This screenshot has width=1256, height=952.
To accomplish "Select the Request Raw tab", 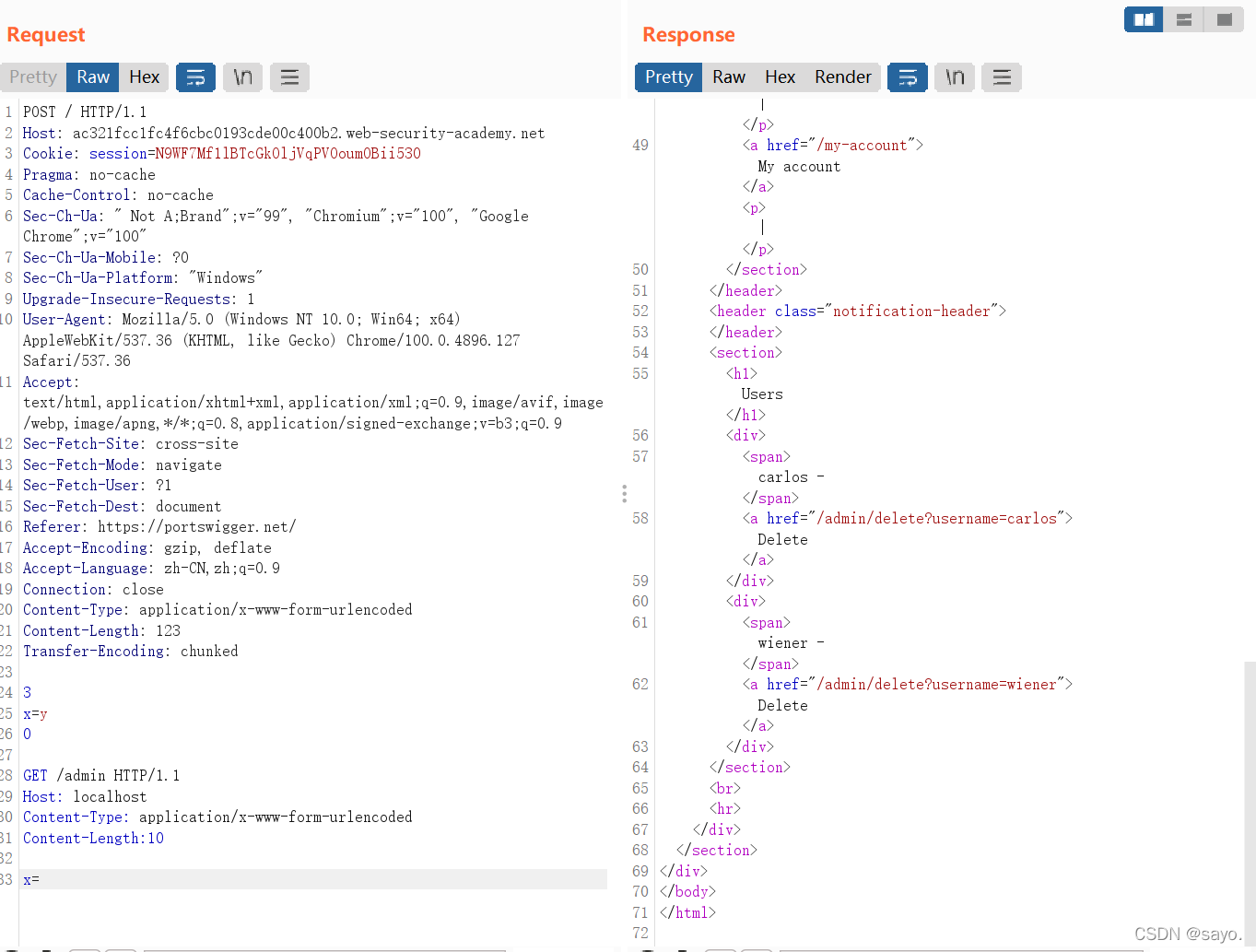I will tap(93, 77).
